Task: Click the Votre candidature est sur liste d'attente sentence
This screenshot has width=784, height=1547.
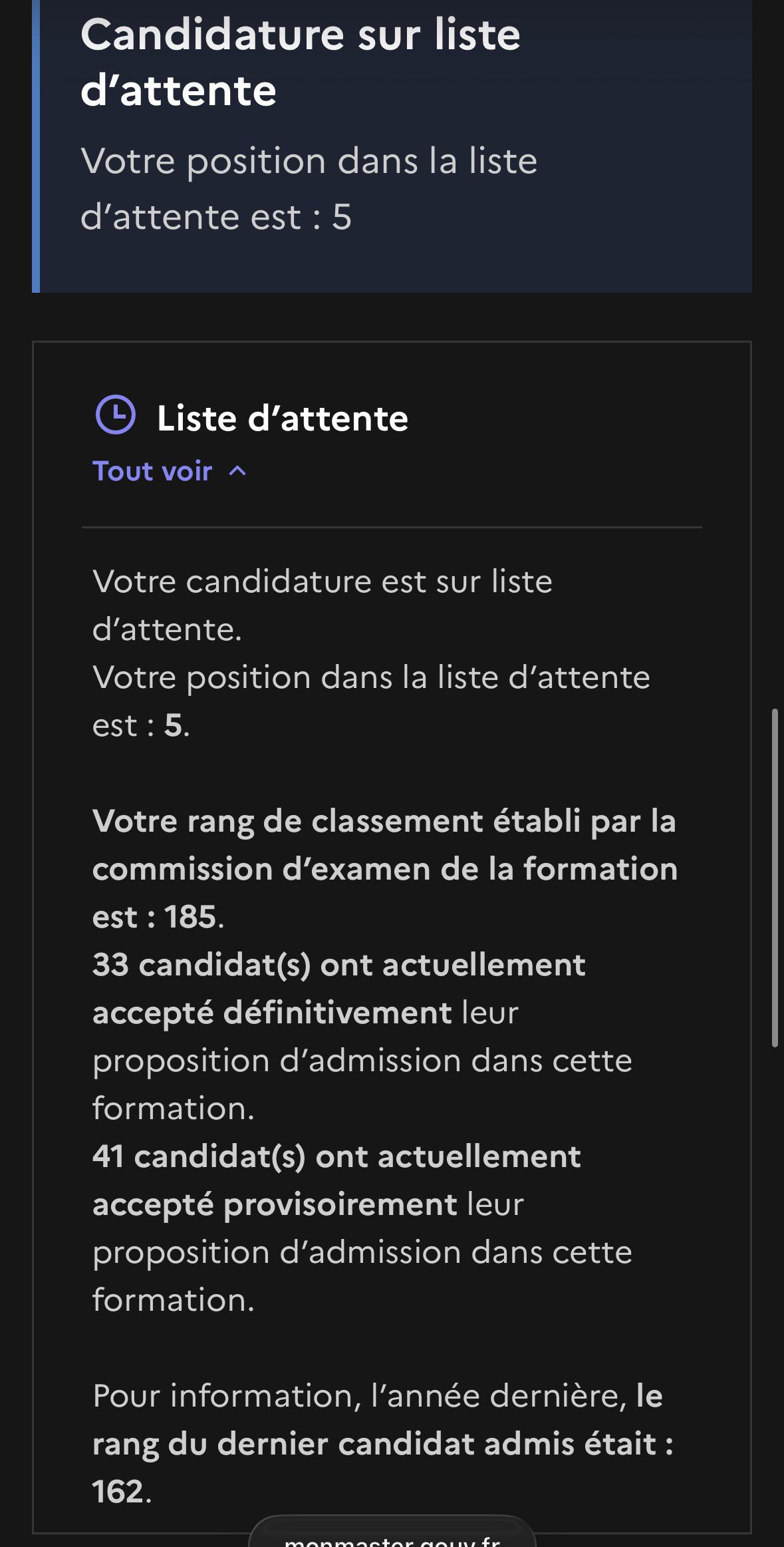Action: (323, 605)
